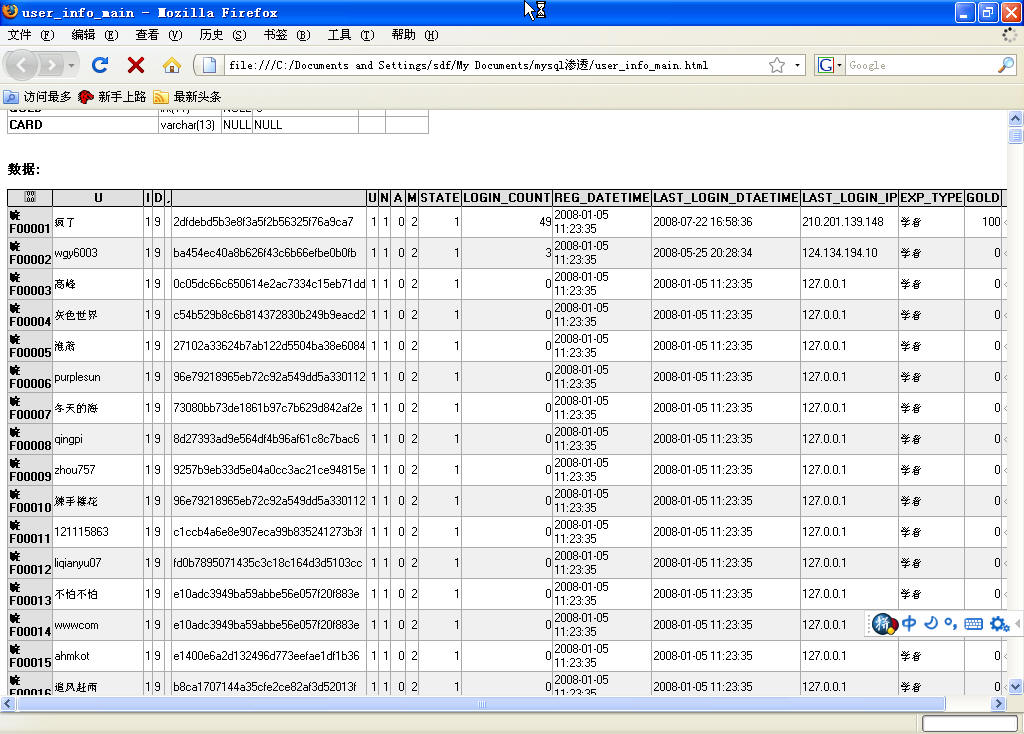The image size is (1024, 734).
Task: Open the 编辑 menu
Action: point(95,35)
